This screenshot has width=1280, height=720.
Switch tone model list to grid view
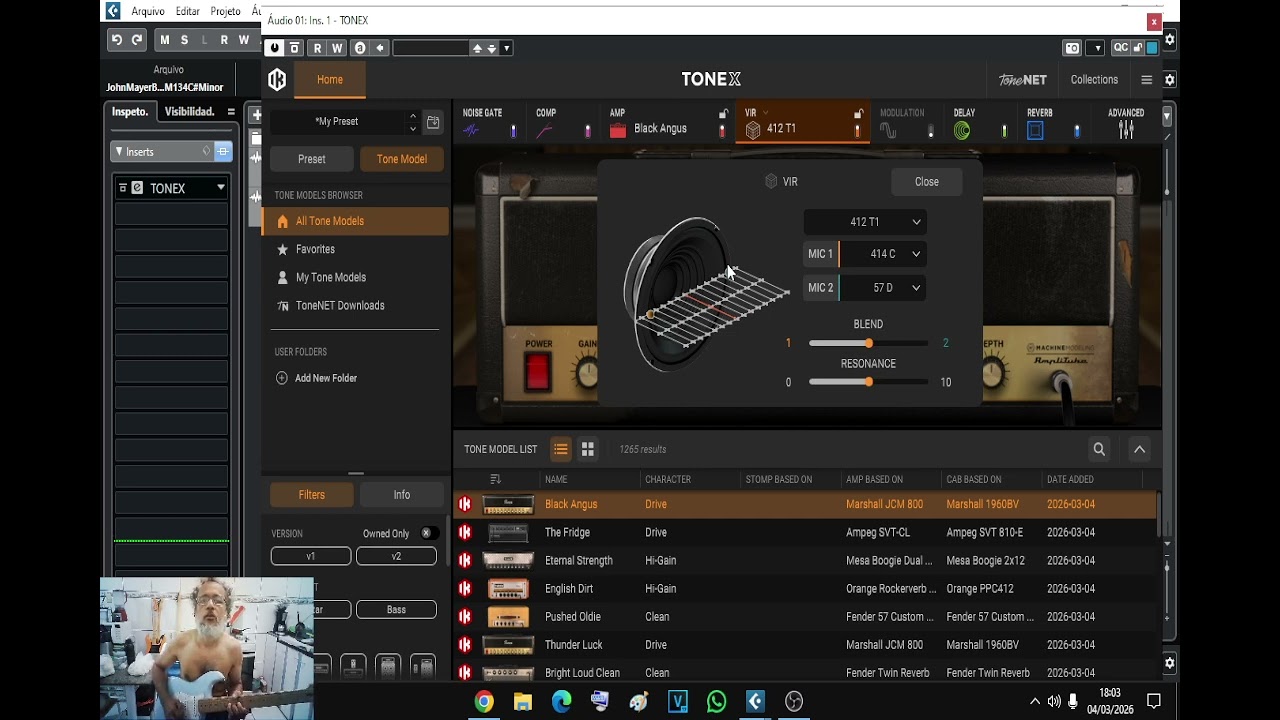click(x=588, y=450)
